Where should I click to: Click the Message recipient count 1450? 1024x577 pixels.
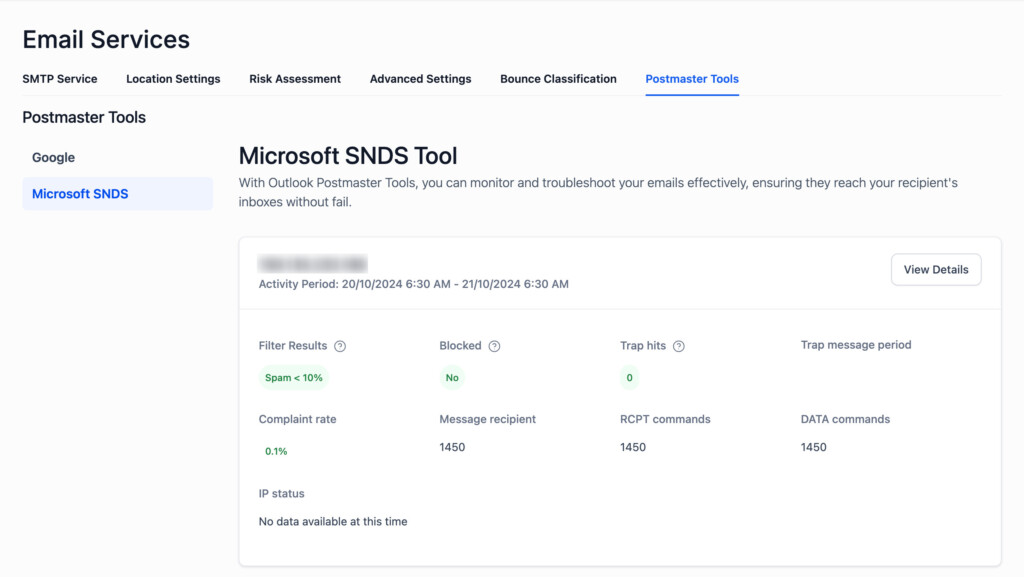coord(452,447)
